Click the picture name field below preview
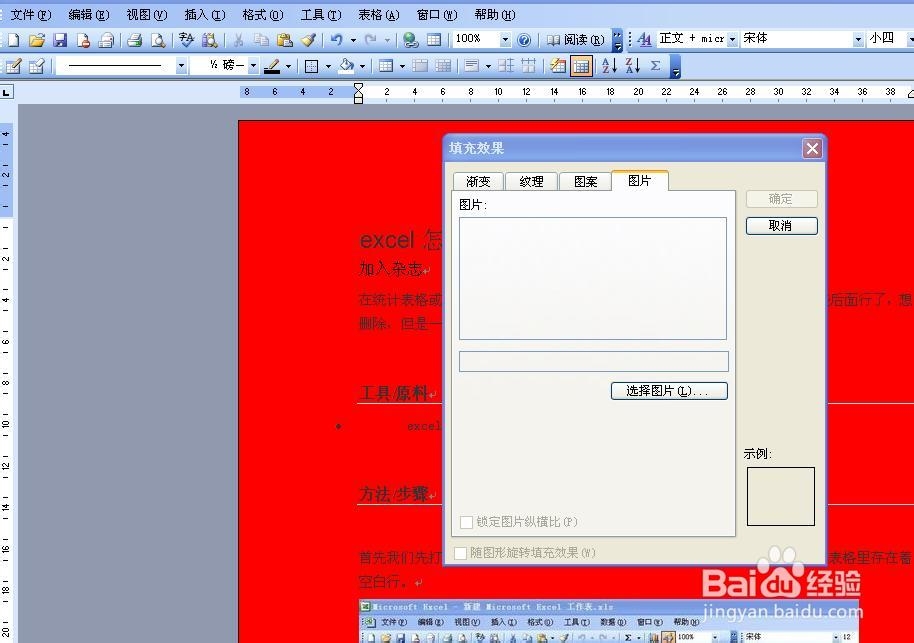This screenshot has width=914, height=643. [x=593, y=361]
